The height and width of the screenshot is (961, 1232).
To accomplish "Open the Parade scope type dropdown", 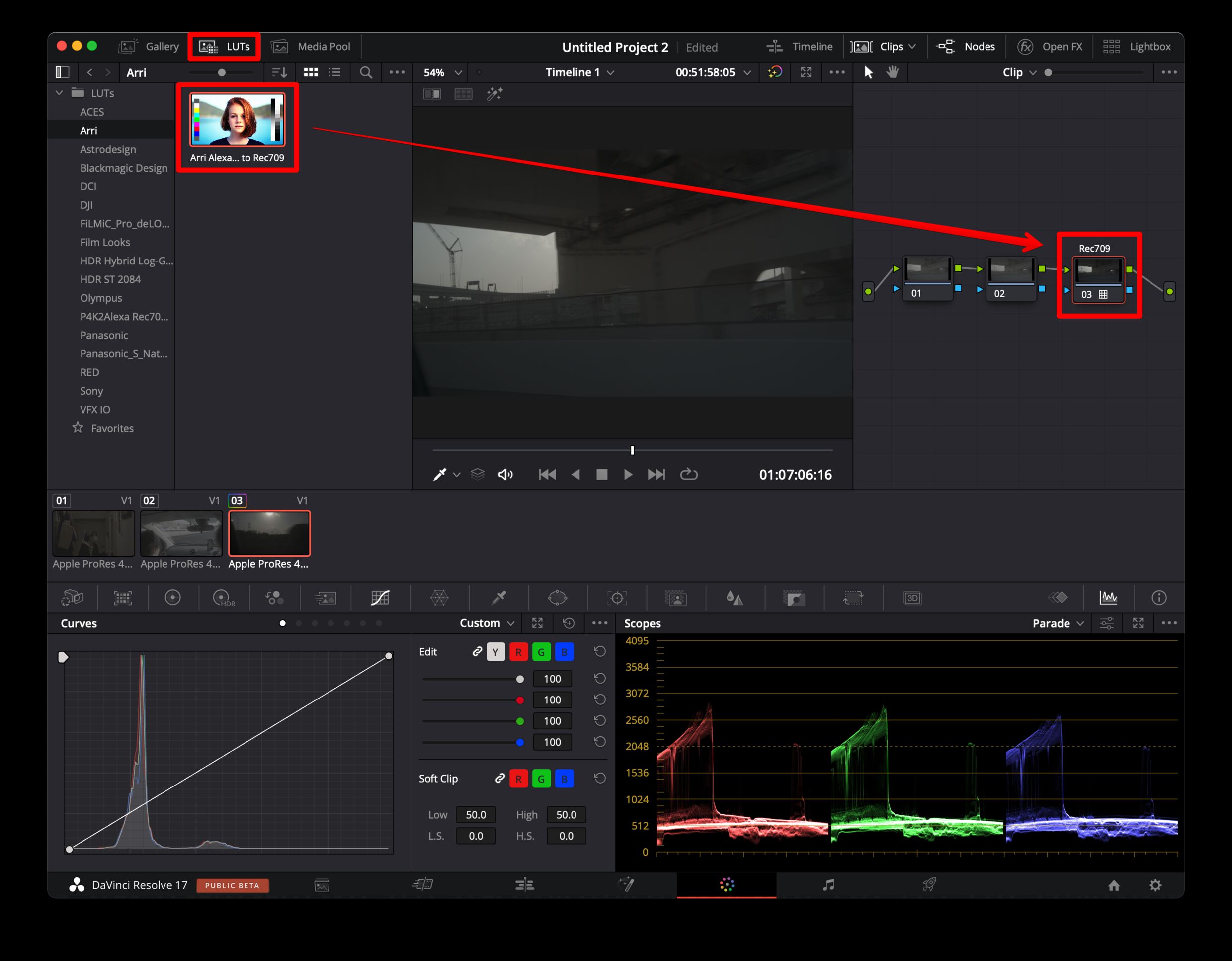I will tap(1058, 623).
